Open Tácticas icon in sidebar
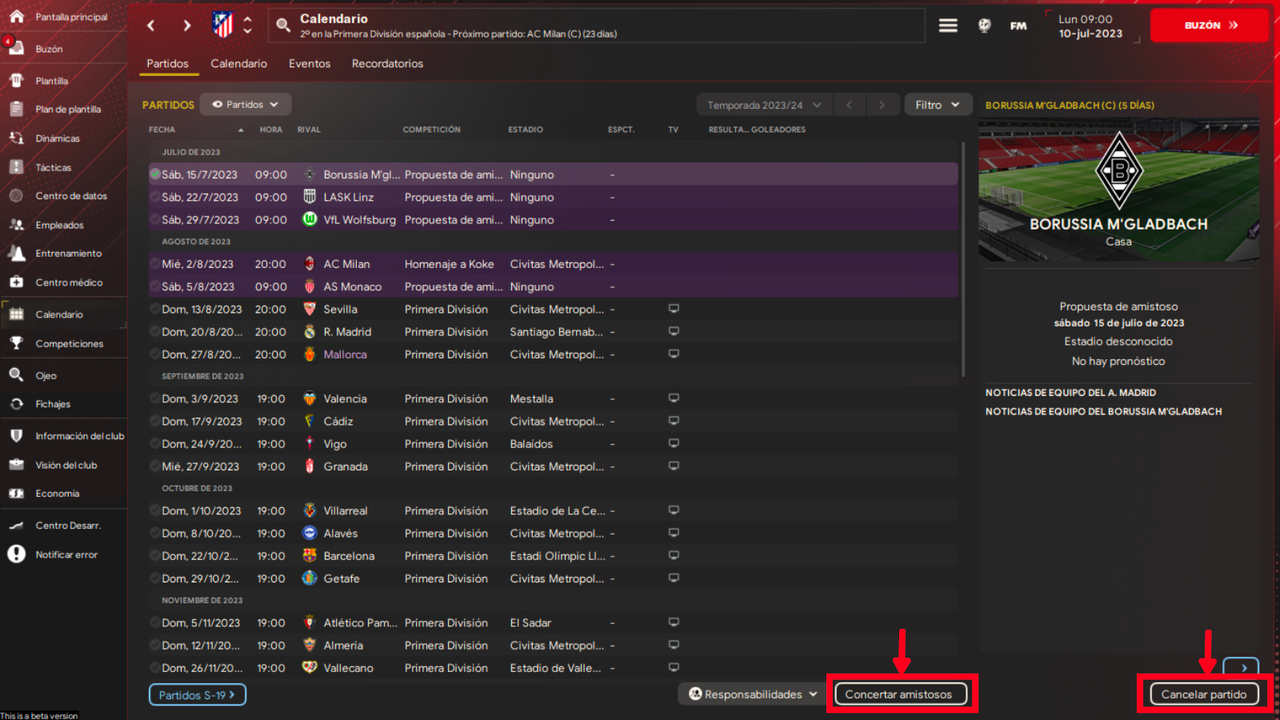 click(16, 167)
